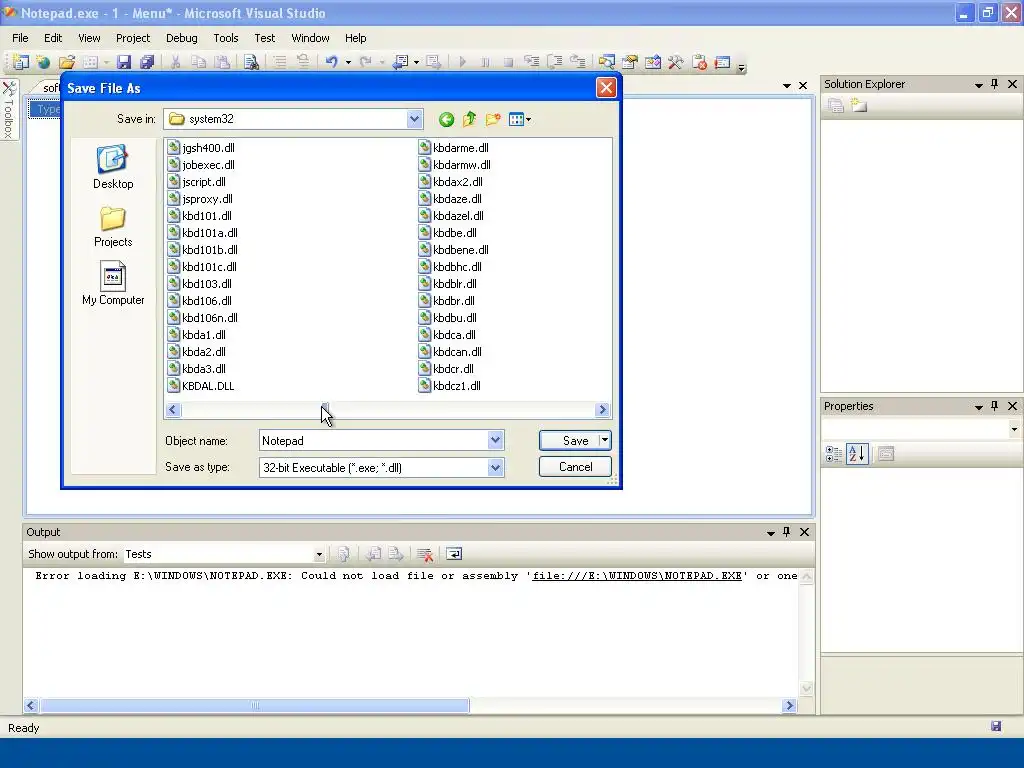Open the Toolbox side tab

point(9,109)
